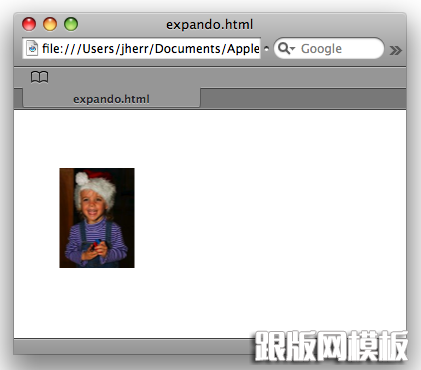Select the expando.html tab
Image resolution: width=421 pixels, height=370 pixels.
pos(111,99)
